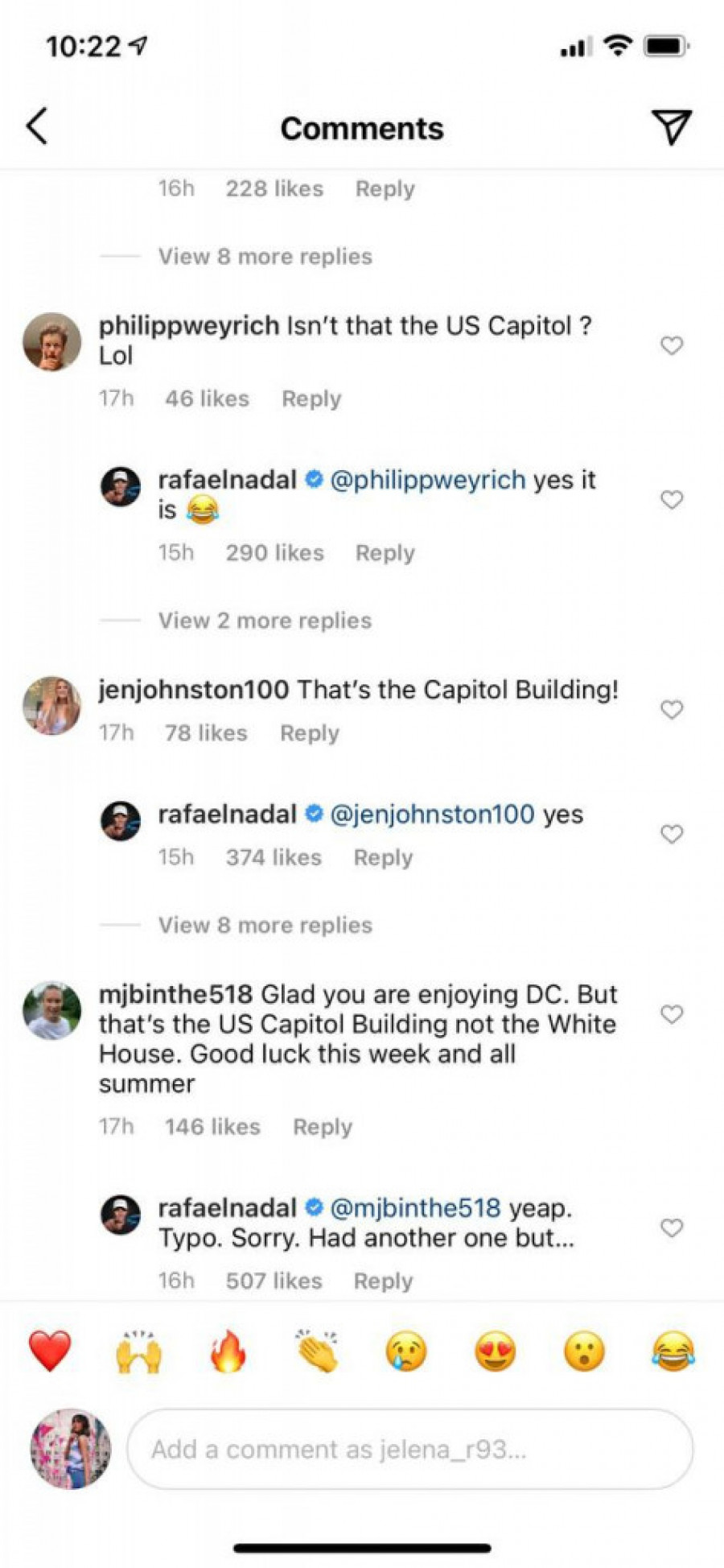Tap the heart-eyes quick emoji
The height and width of the screenshot is (1568, 724).
pos(495,1351)
